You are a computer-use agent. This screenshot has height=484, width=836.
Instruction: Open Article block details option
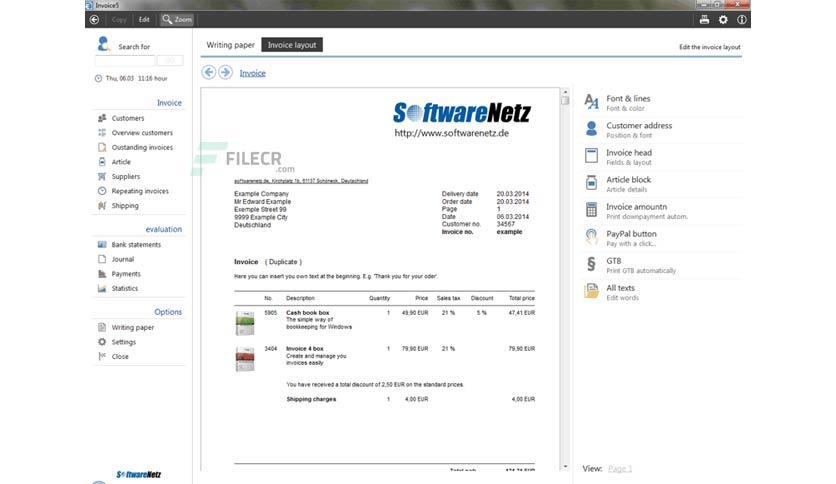661,184
